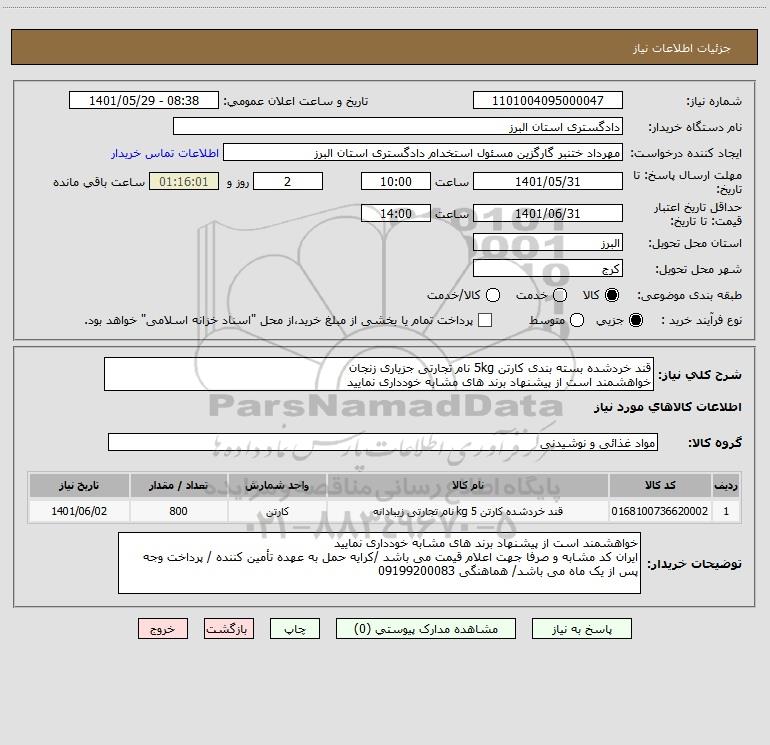Click the تاریخ نیاز column header
Screen dimensions: 770x745
79,485
